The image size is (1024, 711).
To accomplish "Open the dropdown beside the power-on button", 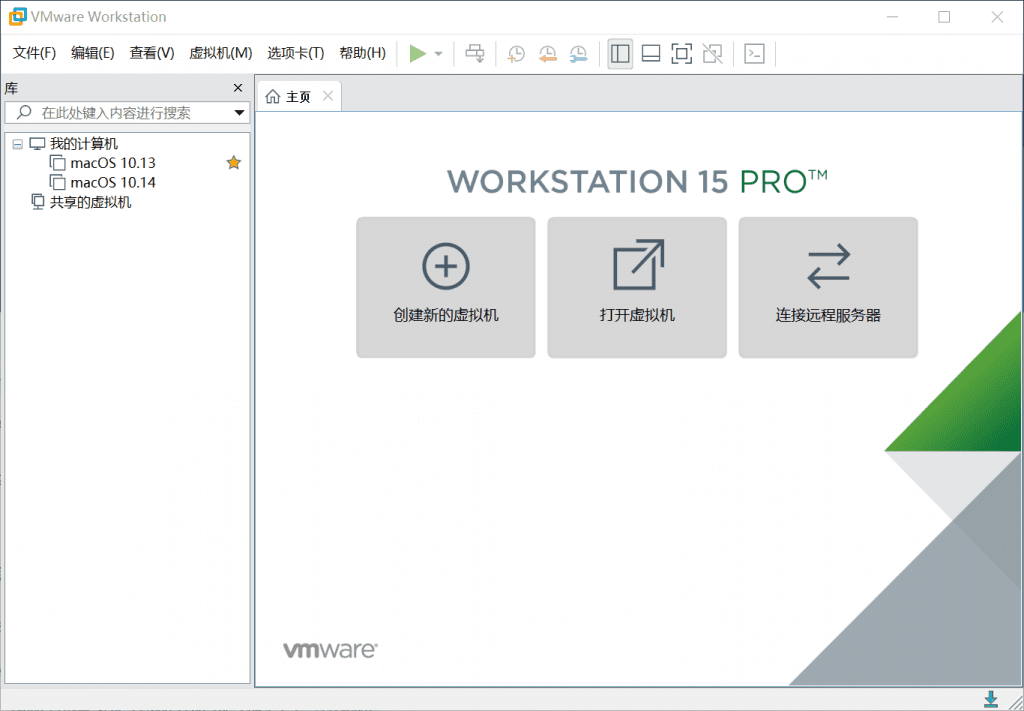I will (x=437, y=53).
